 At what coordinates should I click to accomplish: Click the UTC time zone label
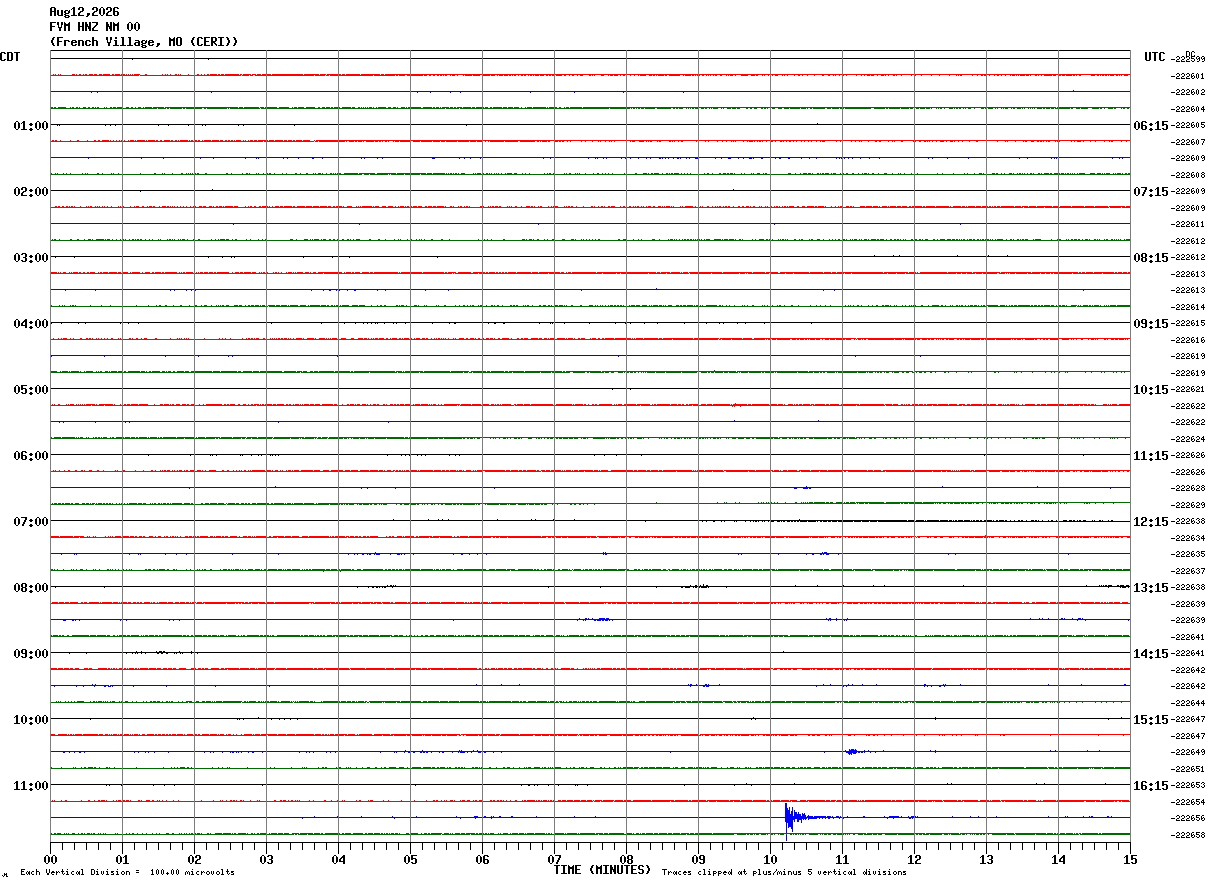(x=1155, y=57)
